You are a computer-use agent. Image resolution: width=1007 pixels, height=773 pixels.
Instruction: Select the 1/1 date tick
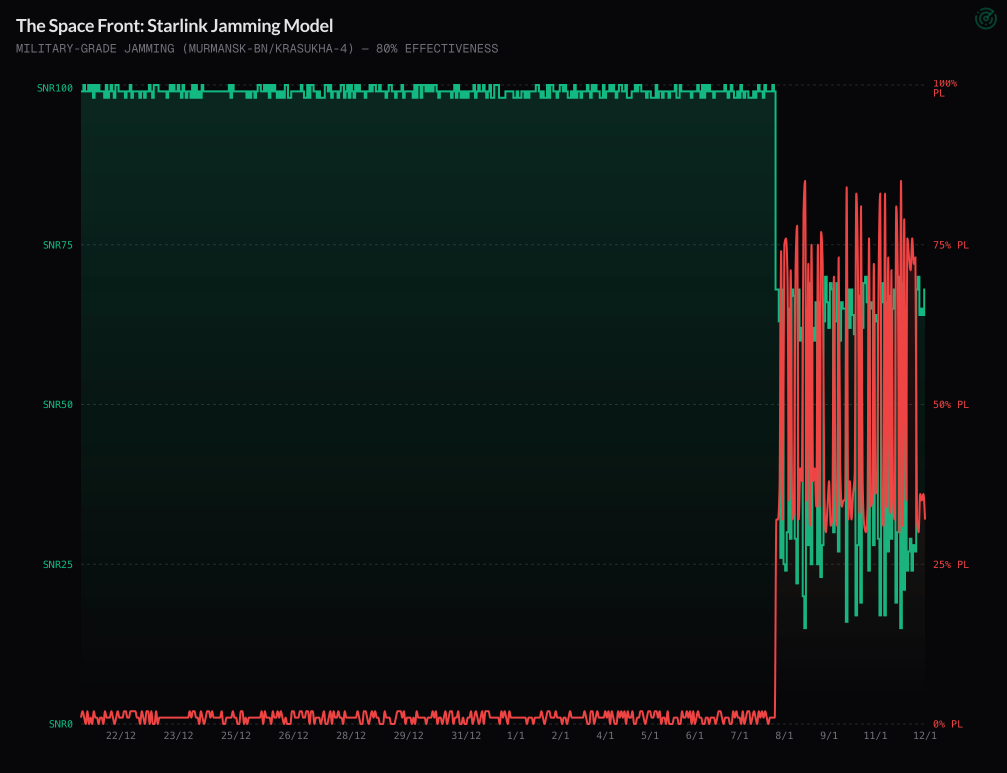516,735
